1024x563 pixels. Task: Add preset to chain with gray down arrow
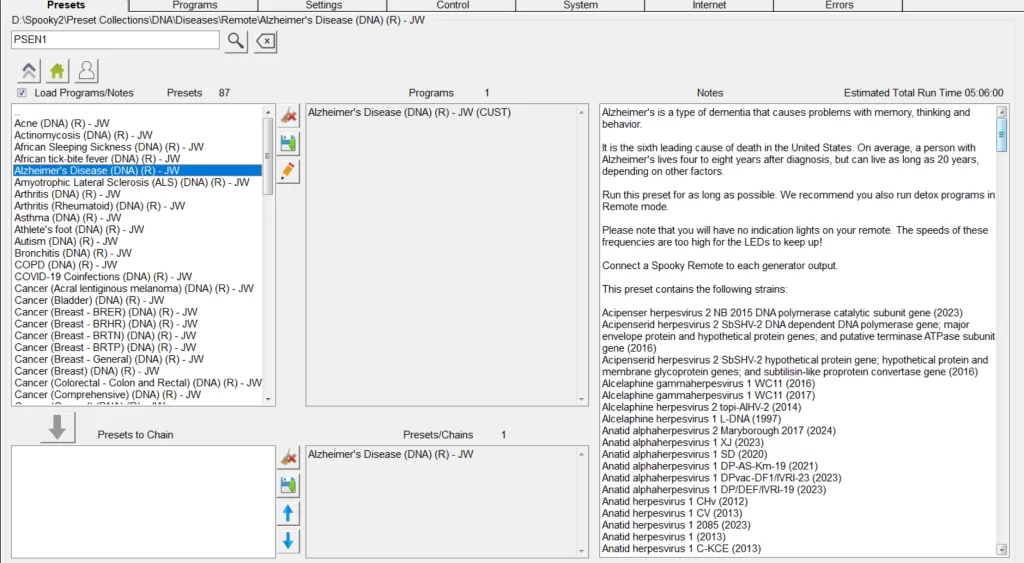tap(57, 427)
